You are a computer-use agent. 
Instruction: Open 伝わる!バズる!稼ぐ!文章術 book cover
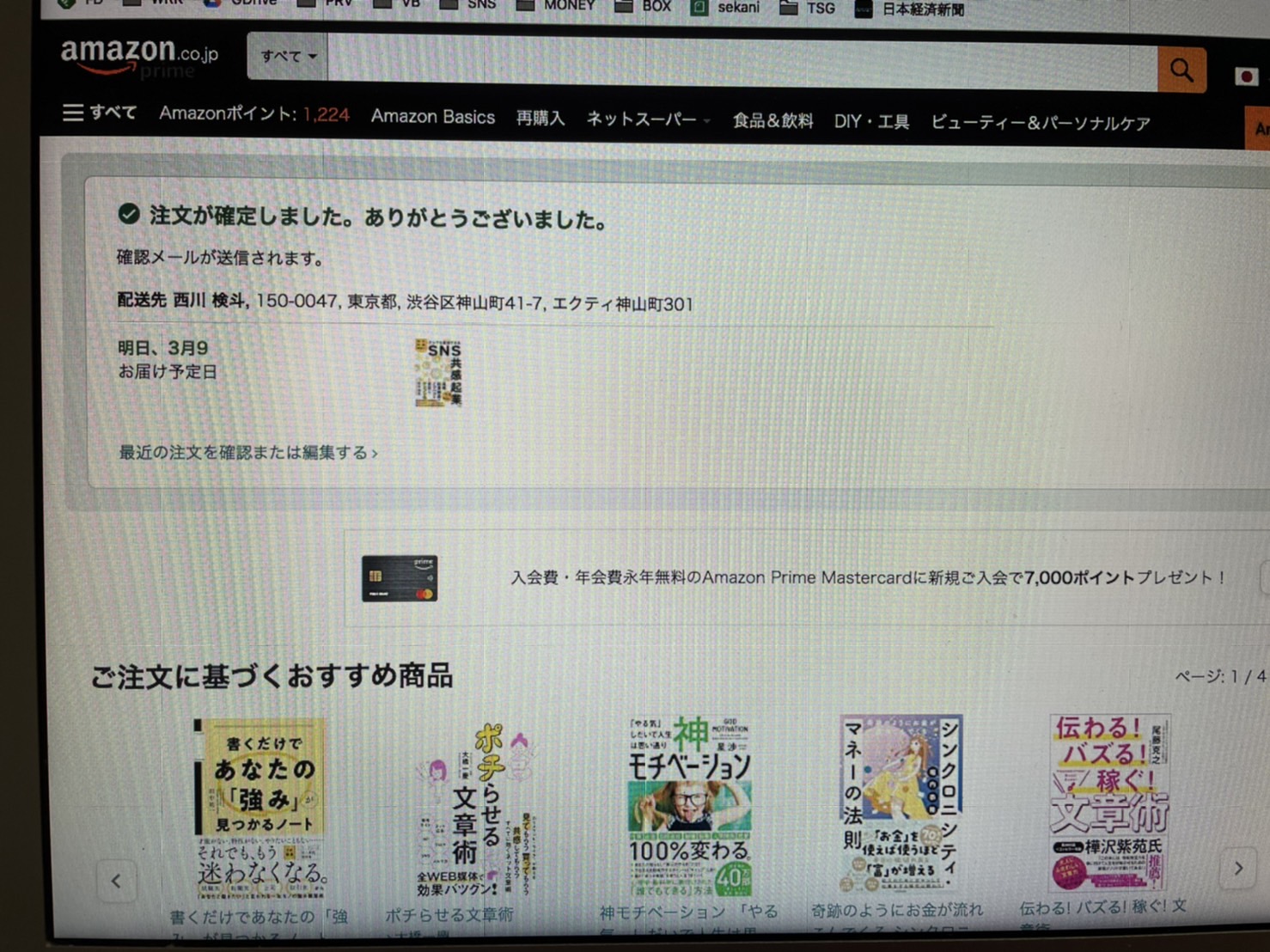pos(1108,802)
